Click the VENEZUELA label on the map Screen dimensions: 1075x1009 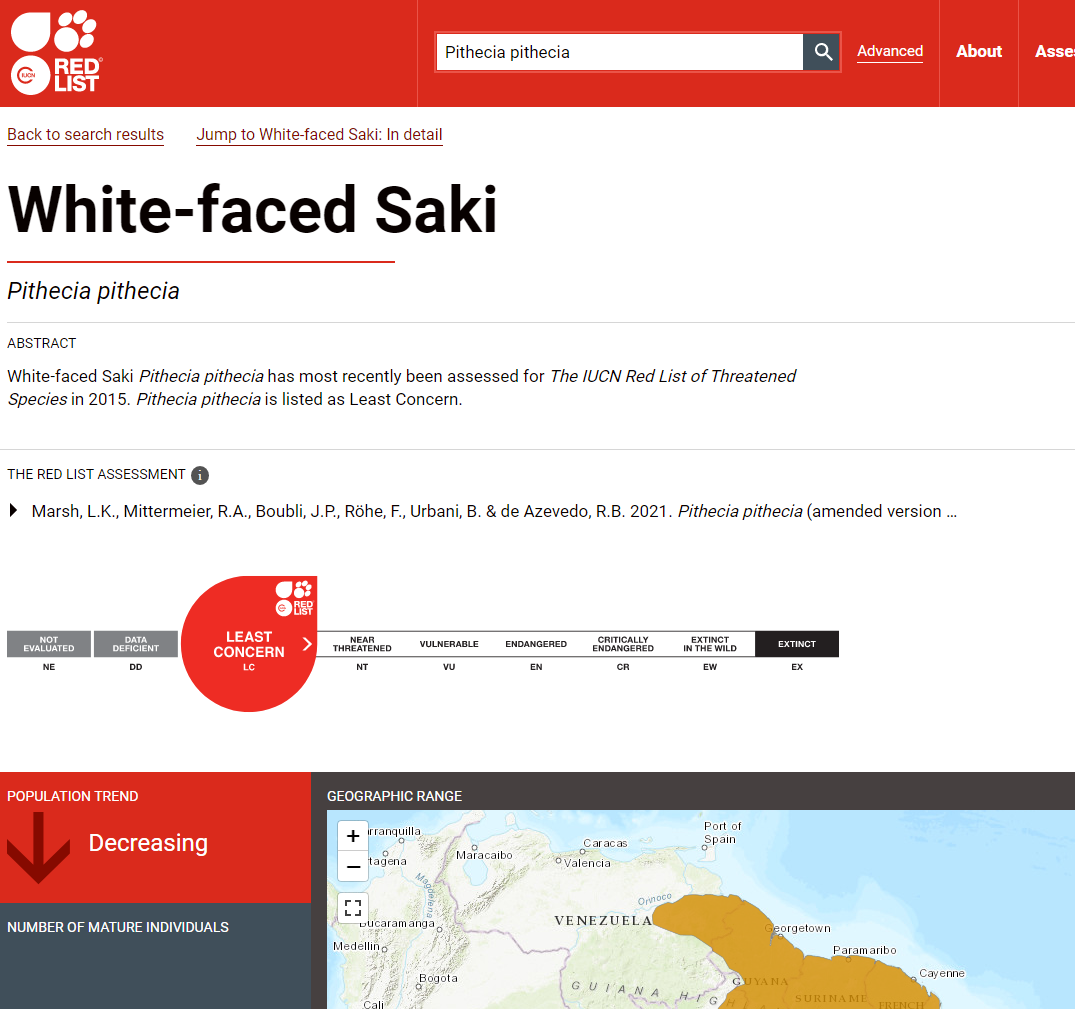click(x=603, y=921)
